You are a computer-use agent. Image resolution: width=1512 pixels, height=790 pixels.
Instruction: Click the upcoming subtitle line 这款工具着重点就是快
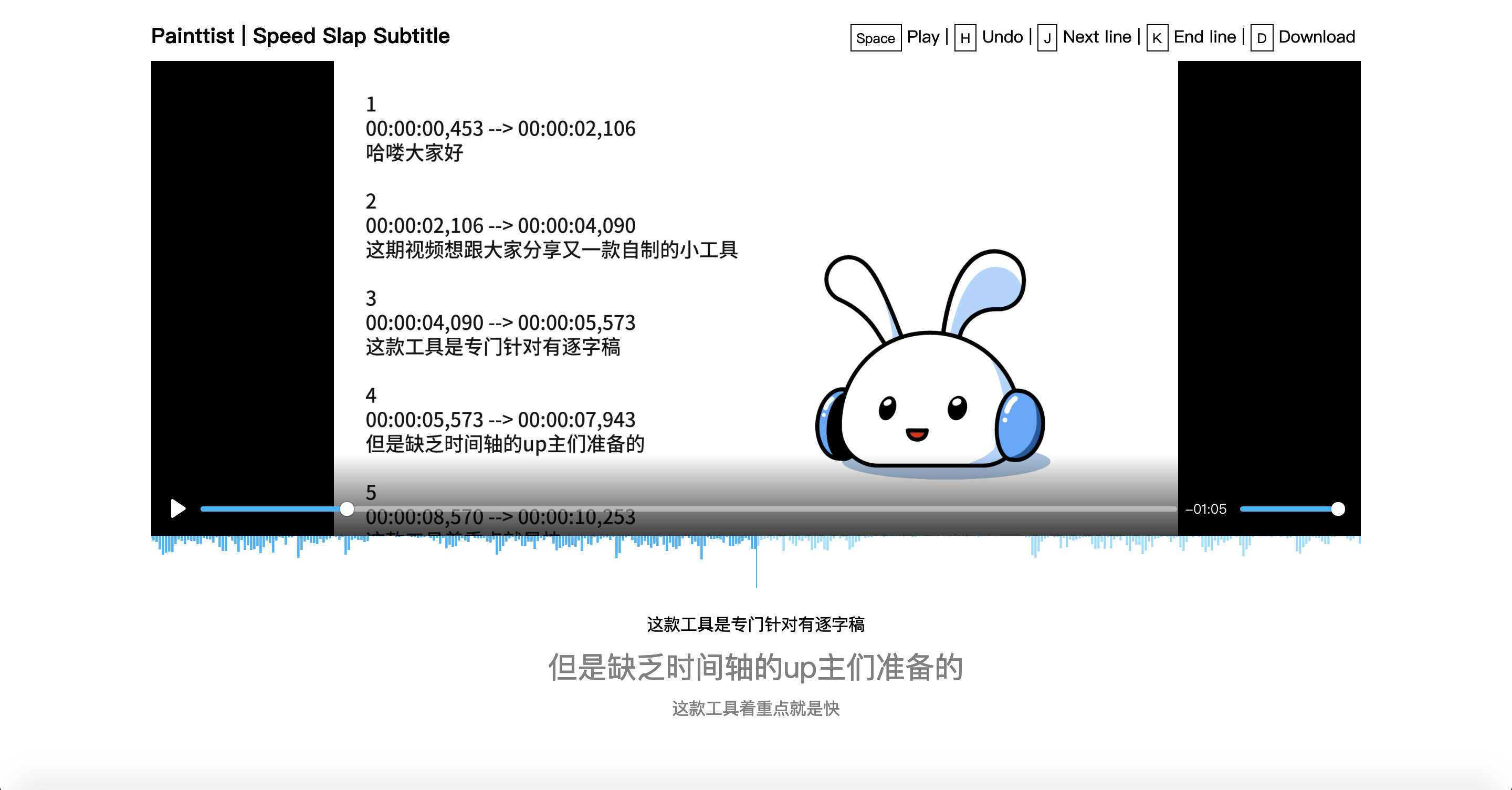coord(755,709)
